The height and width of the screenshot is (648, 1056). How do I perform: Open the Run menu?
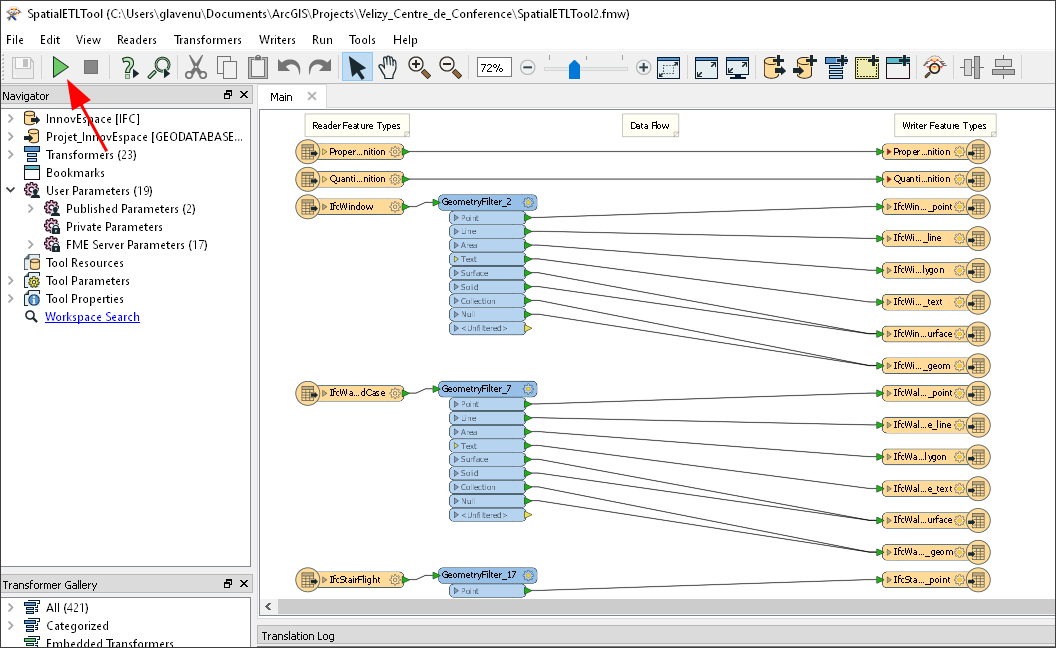[323, 40]
